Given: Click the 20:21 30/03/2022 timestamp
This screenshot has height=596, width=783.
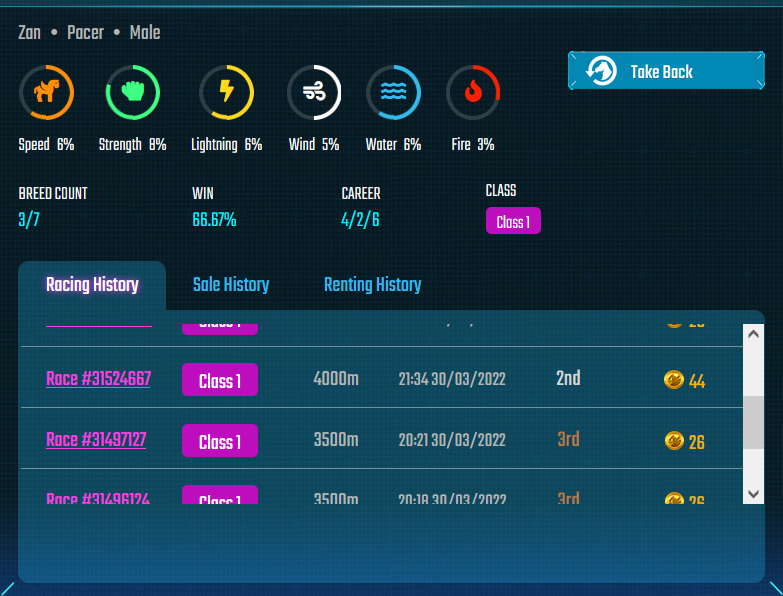Looking at the screenshot, I should 452,440.
